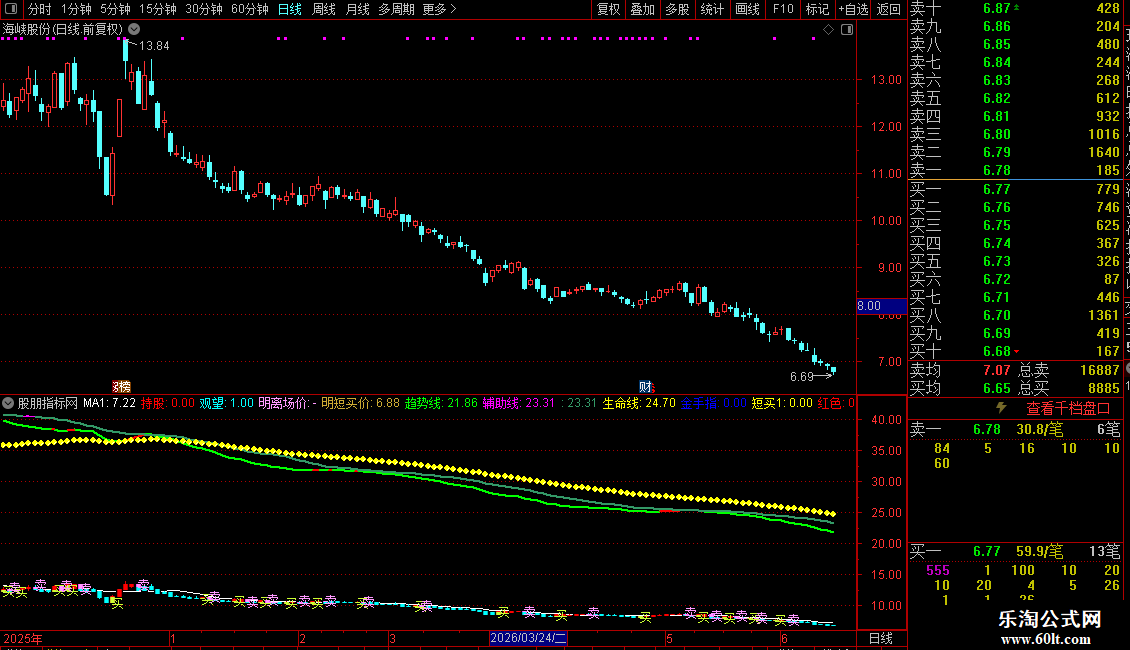The image size is (1130, 650).
Task: Click the 卖均 7.07 value
Action: 997,370
